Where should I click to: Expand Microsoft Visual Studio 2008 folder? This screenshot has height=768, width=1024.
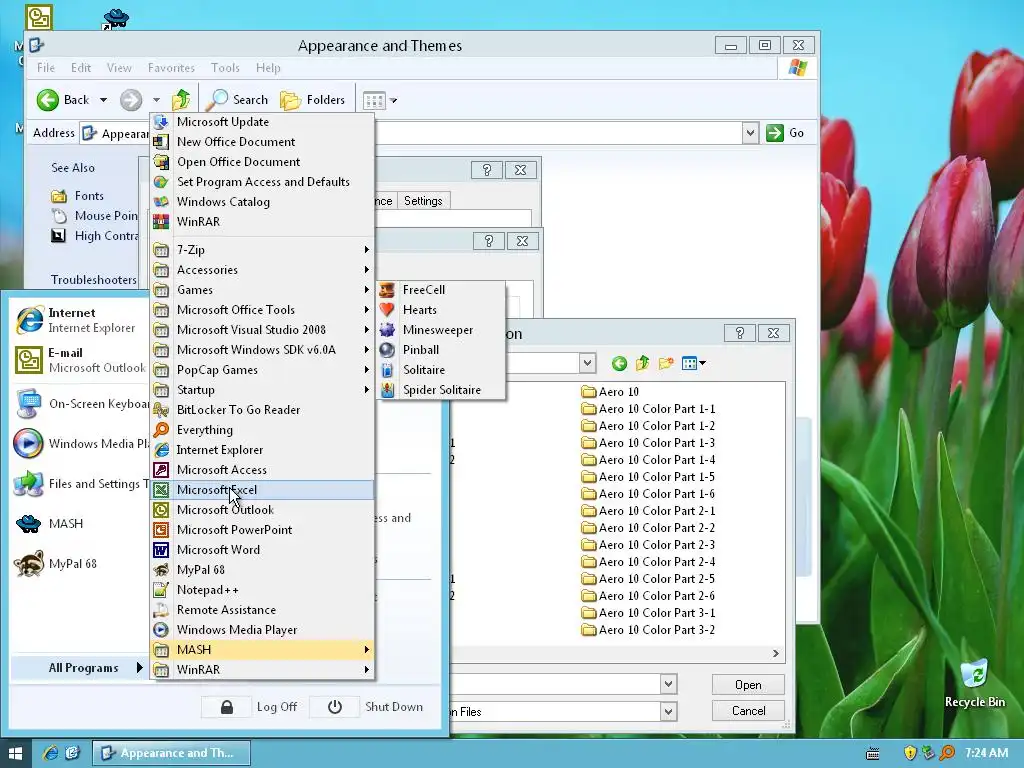(x=262, y=330)
